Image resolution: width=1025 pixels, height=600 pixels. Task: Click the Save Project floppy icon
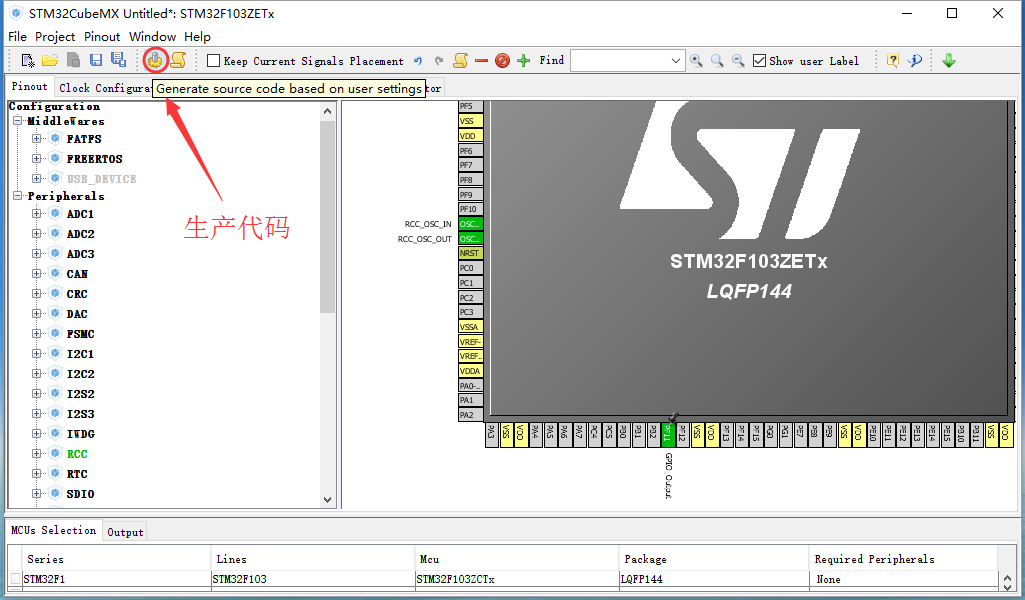point(96,61)
